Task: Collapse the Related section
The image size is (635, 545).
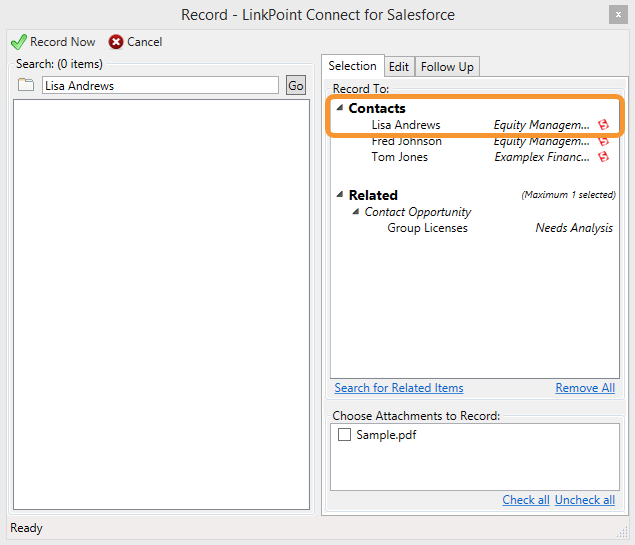Action: (339, 195)
